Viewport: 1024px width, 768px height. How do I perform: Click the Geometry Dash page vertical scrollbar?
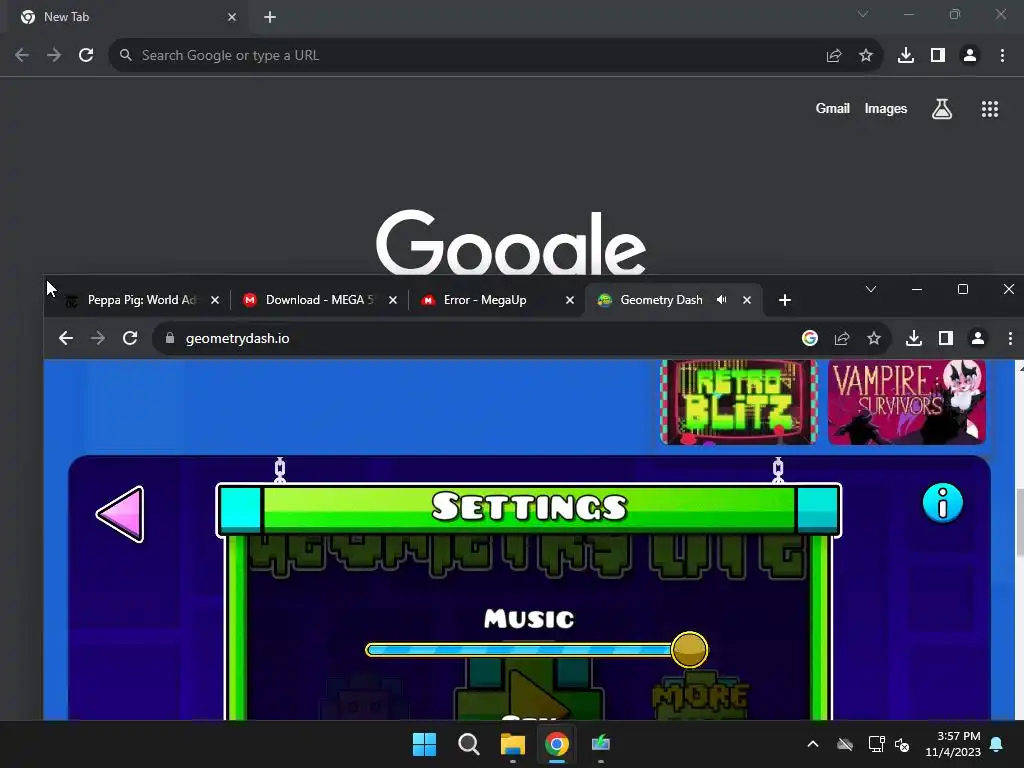(x=1019, y=522)
